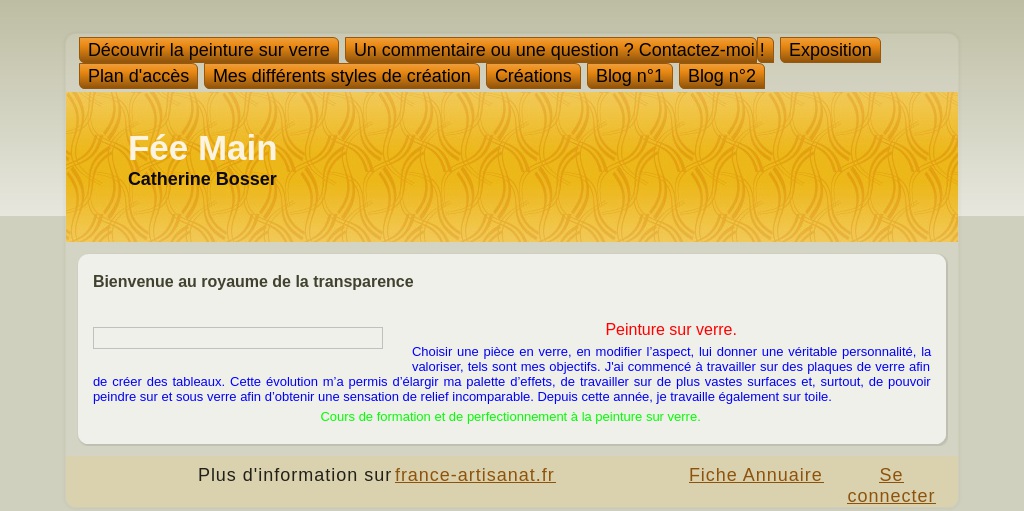Screen dimensions: 1024x511
Task: Visit Blog n°1
Action: point(630,76)
